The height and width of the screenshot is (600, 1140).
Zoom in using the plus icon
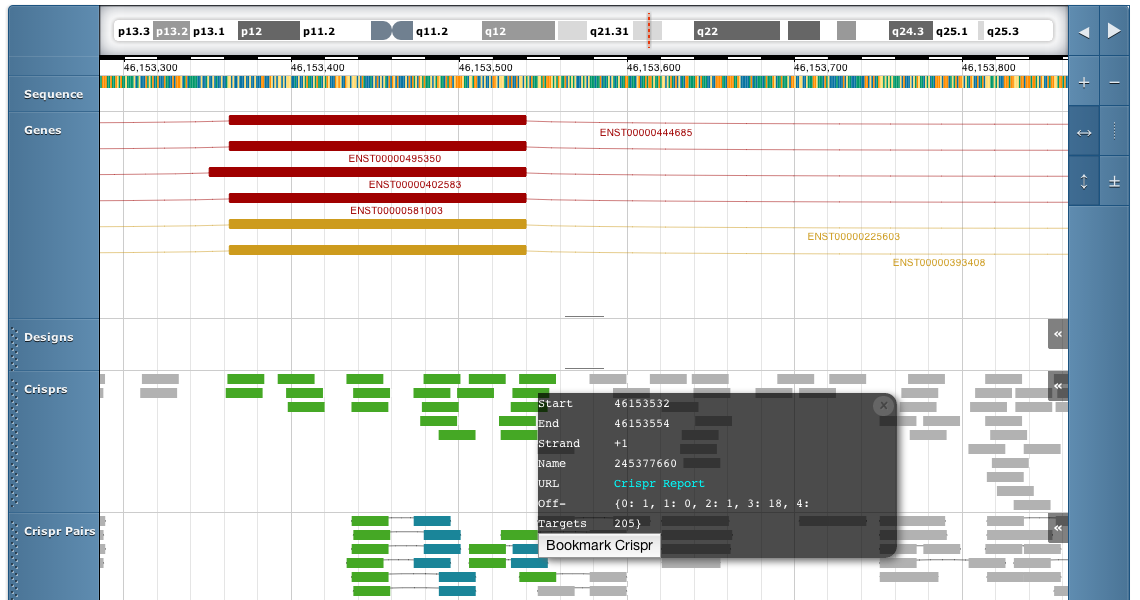[x=1084, y=84]
